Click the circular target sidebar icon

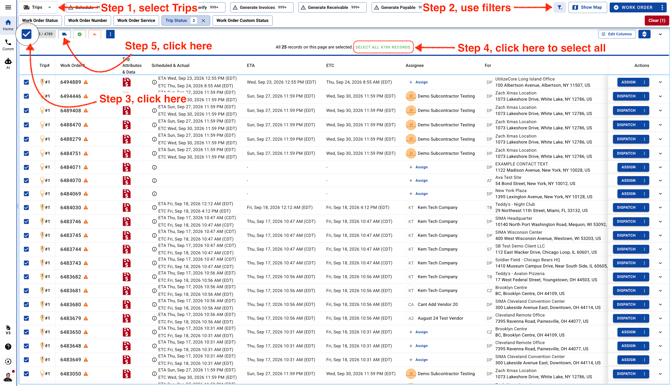[8, 362]
